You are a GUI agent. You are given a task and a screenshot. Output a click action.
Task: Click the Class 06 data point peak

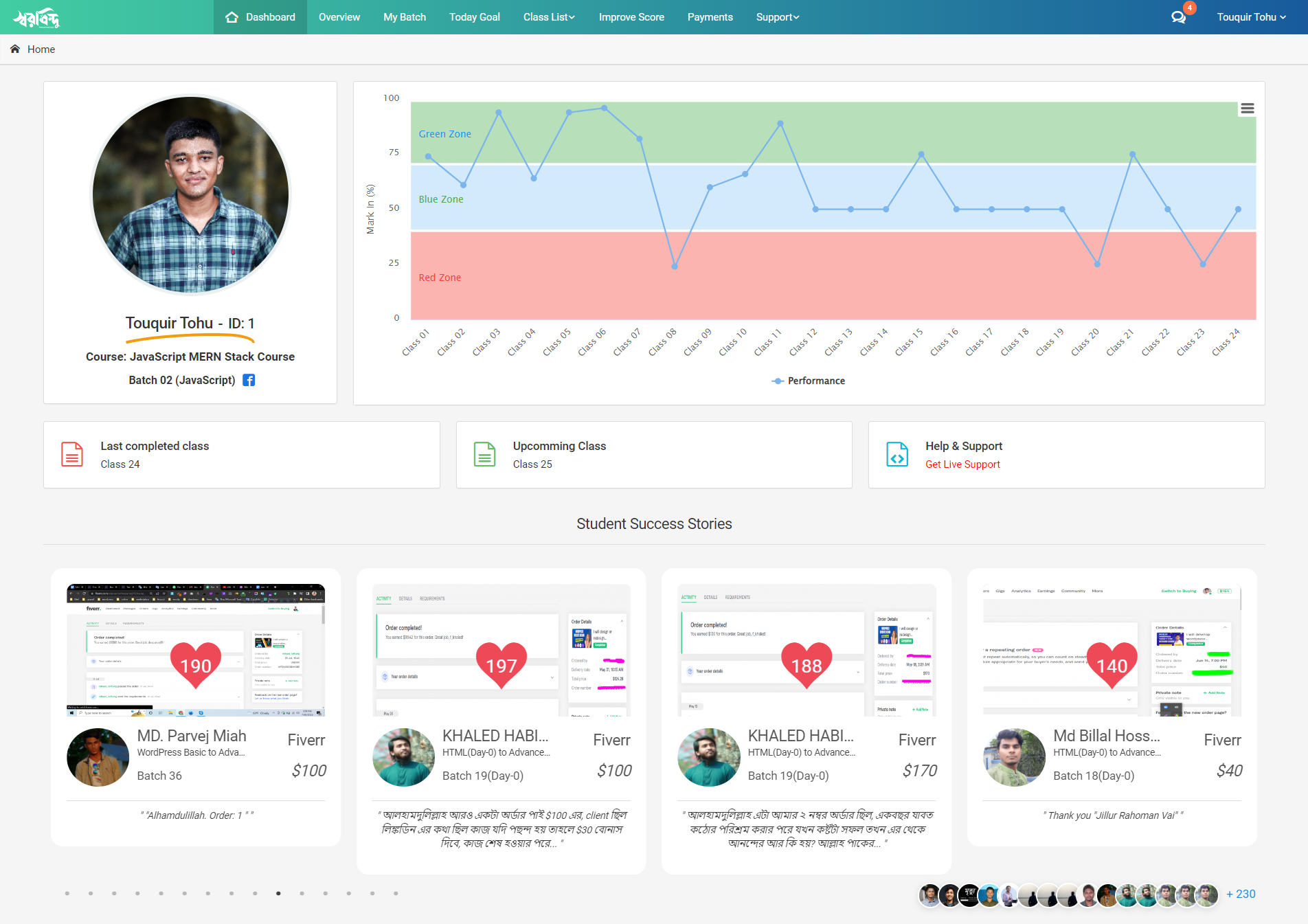click(605, 108)
